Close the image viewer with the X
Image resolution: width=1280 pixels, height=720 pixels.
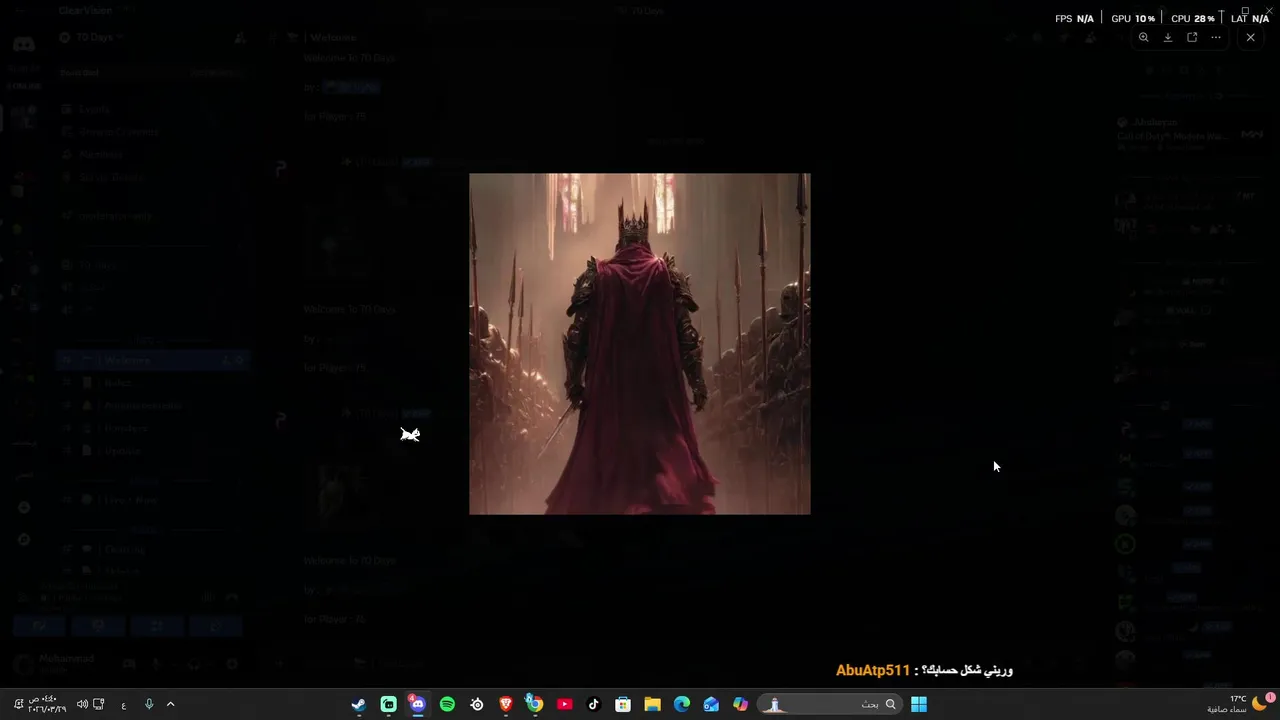1250,38
